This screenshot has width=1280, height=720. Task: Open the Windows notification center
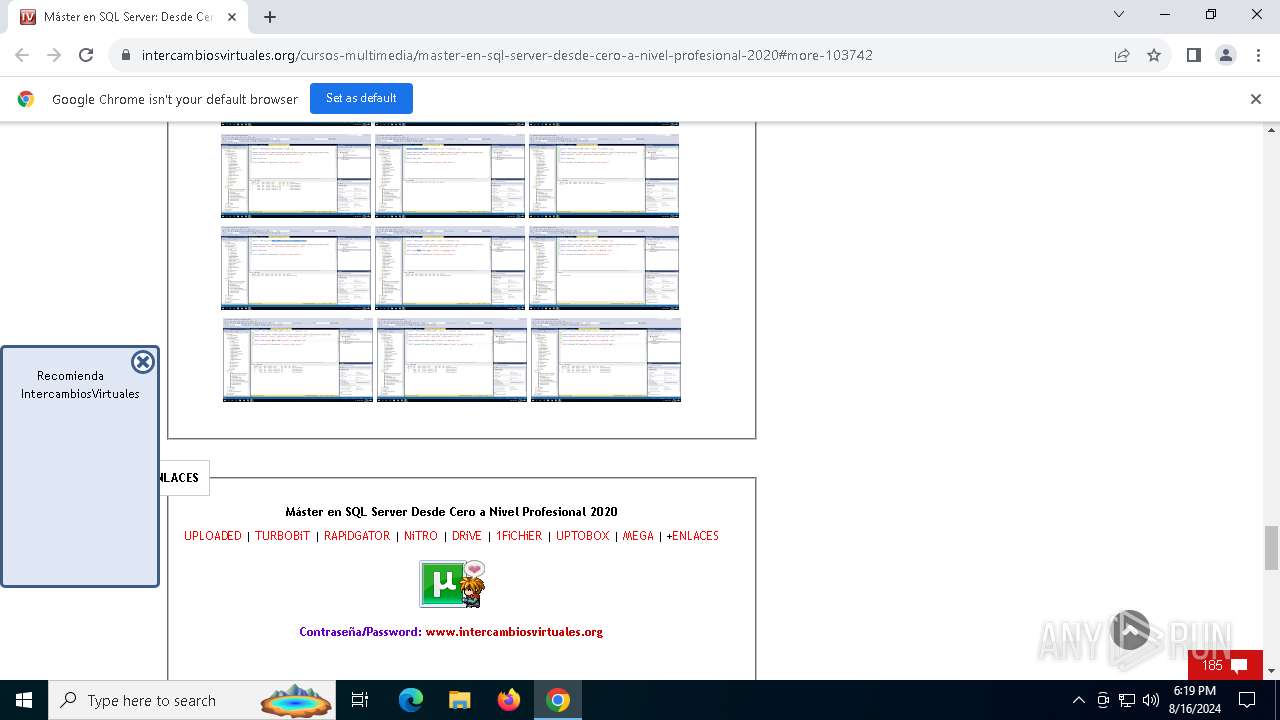1247,700
